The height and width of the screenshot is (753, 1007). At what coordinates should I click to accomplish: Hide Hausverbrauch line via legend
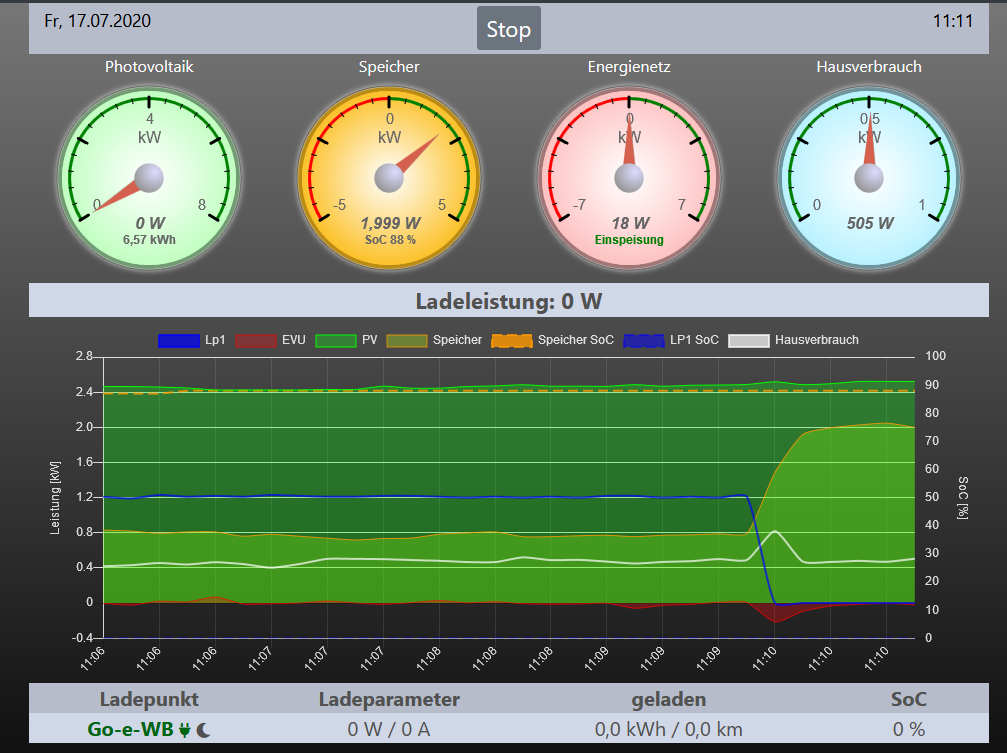pyautogui.click(x=793, y=340)
